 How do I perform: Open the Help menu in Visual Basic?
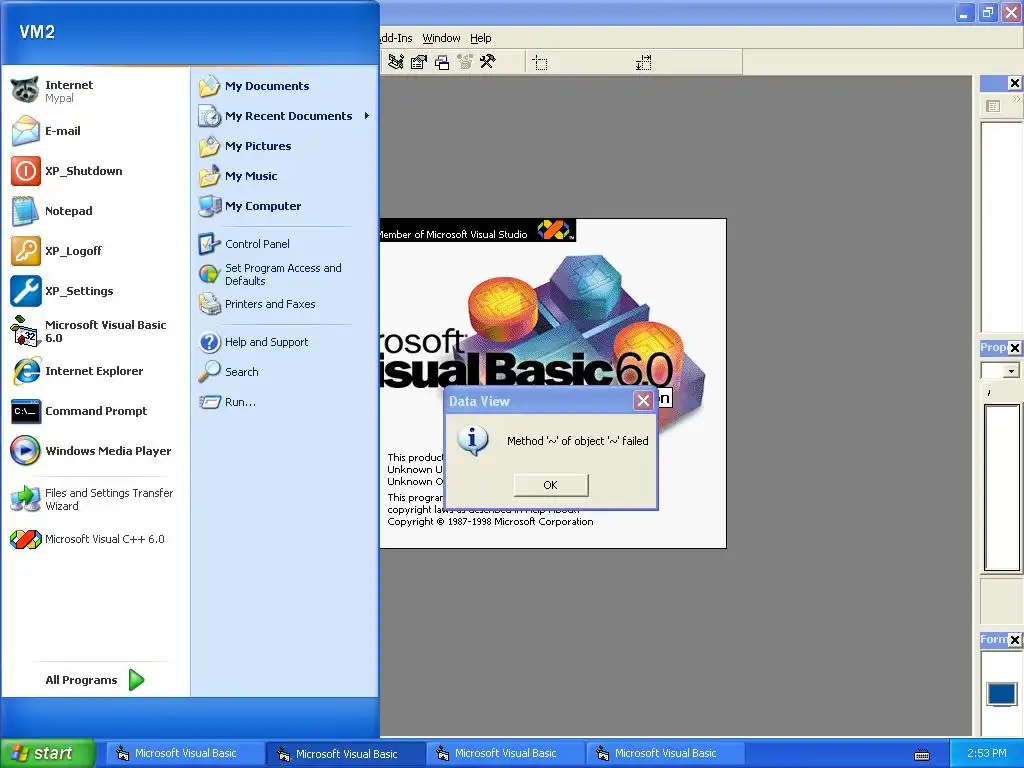(481, 38)
